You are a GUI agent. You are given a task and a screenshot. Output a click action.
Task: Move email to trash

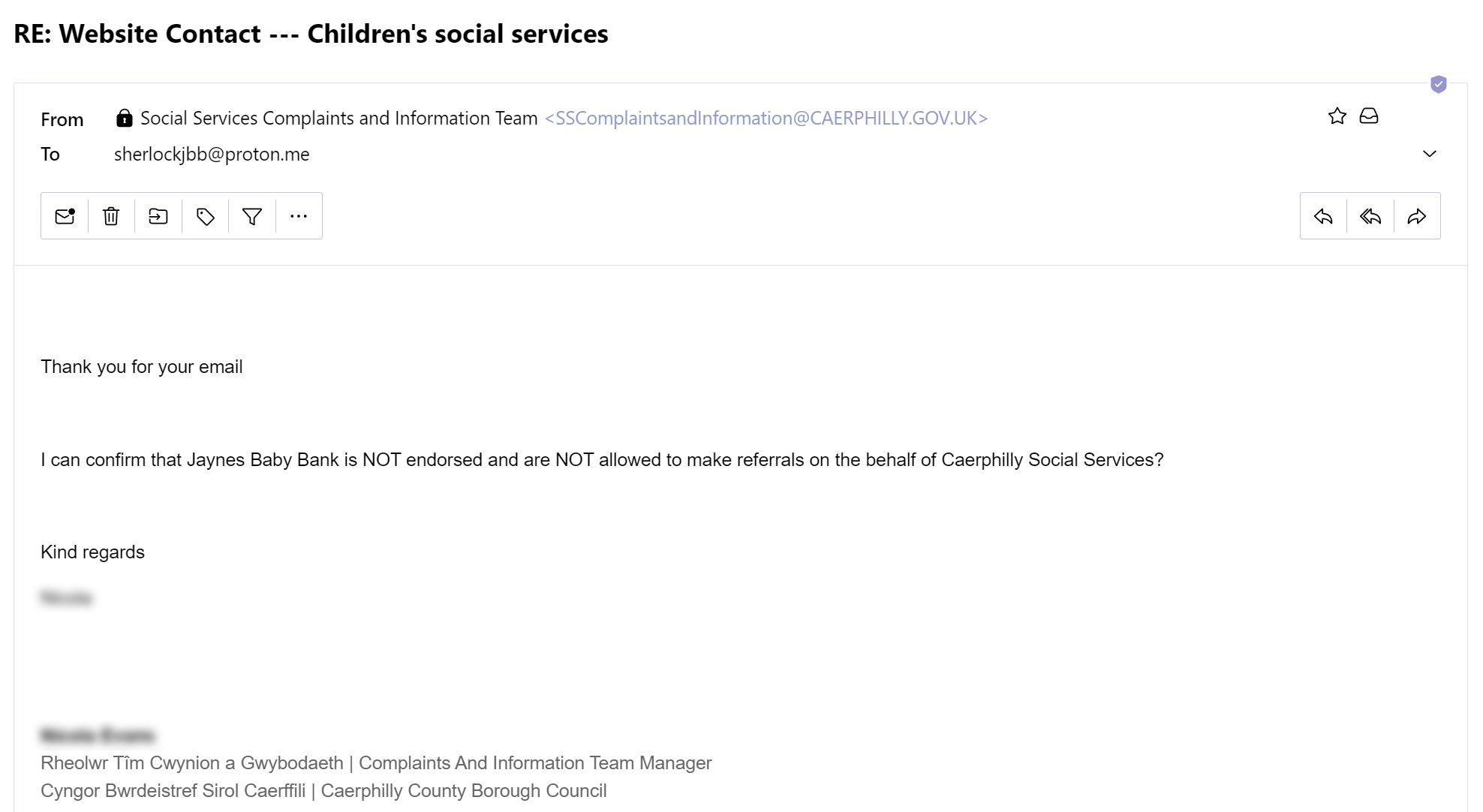tap(111, 217)
